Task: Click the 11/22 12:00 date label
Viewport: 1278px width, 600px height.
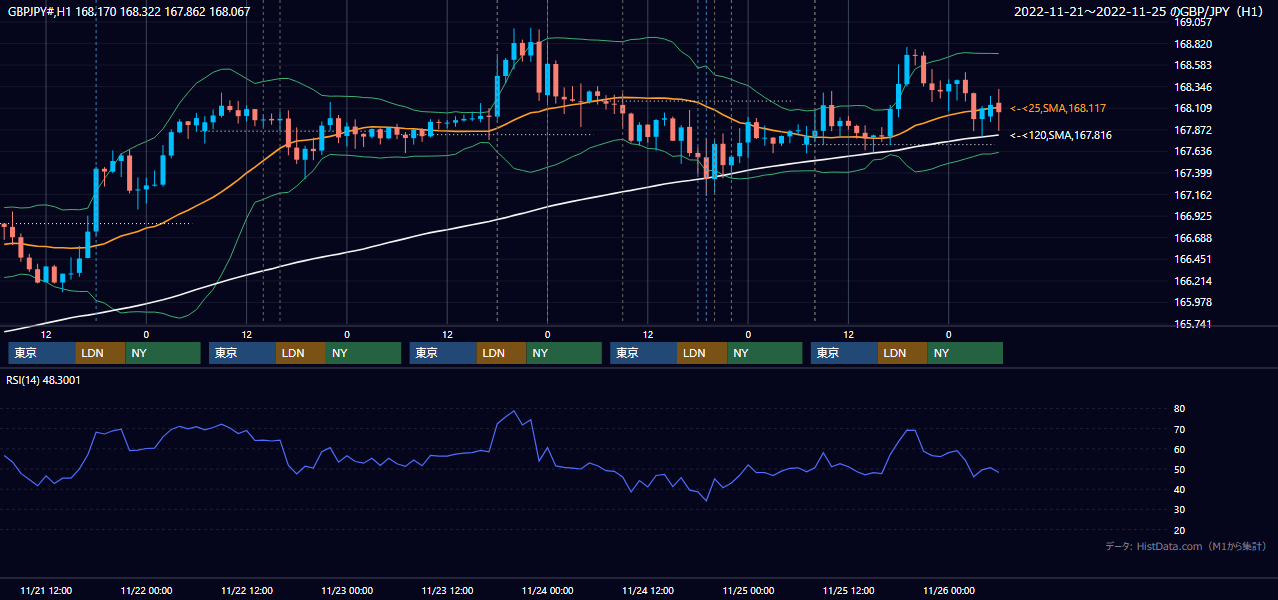Action: click(247, 590)
